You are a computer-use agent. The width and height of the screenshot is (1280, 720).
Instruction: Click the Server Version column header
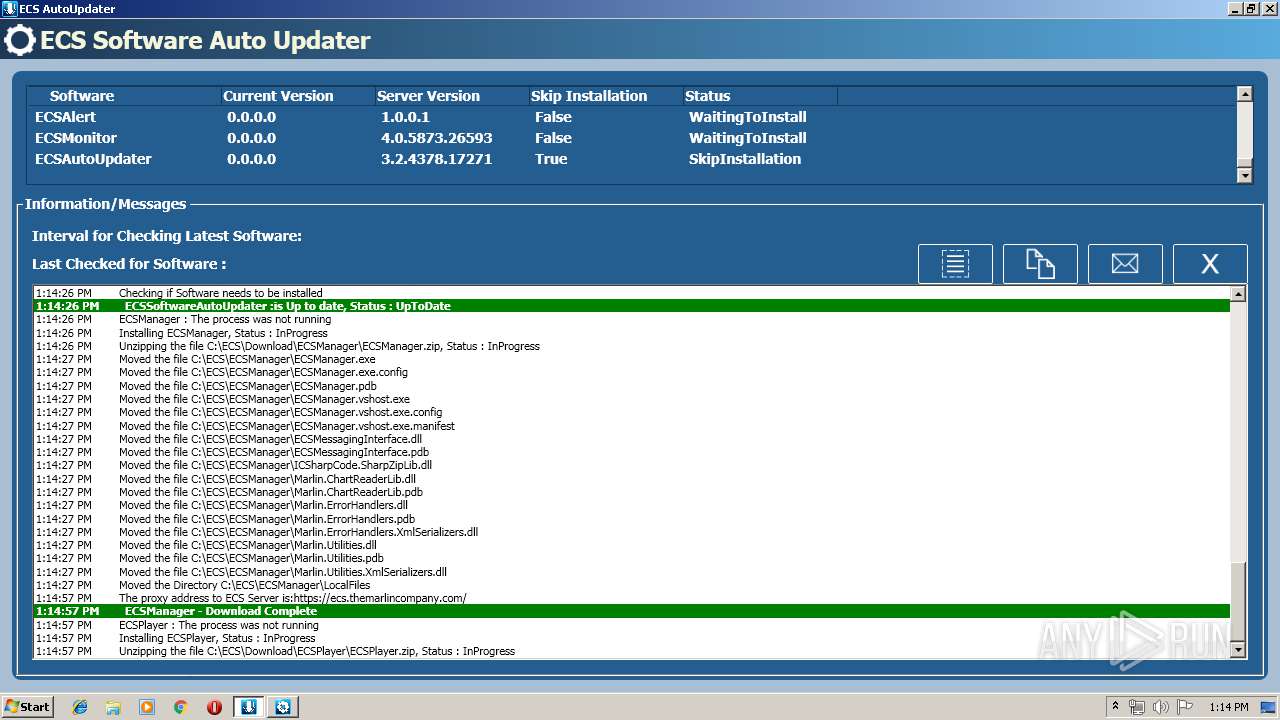(451, 96)
